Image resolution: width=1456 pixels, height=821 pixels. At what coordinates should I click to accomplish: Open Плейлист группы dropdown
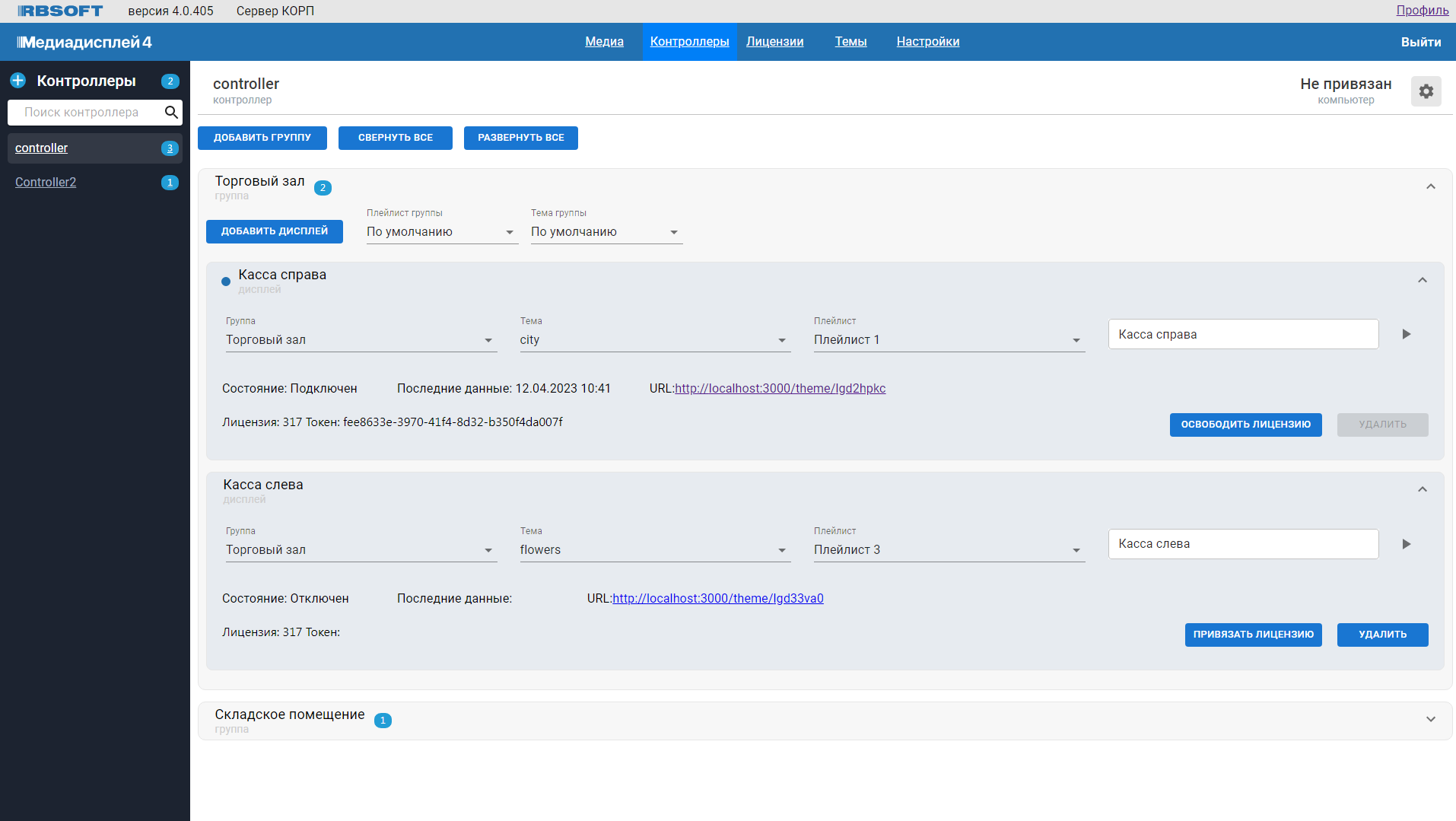(441, 232)
